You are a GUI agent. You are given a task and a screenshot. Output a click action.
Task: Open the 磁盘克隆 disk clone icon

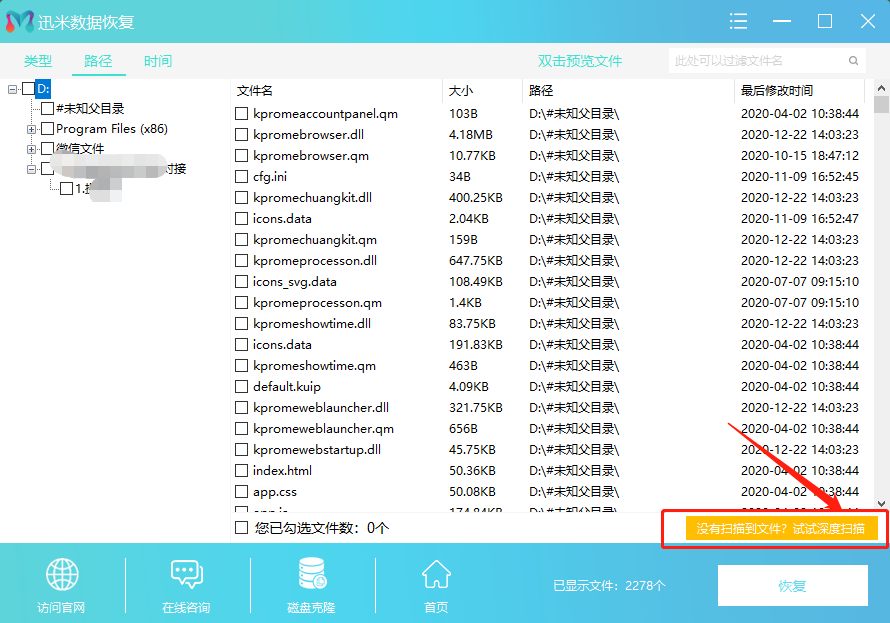(x=311, y=576)
